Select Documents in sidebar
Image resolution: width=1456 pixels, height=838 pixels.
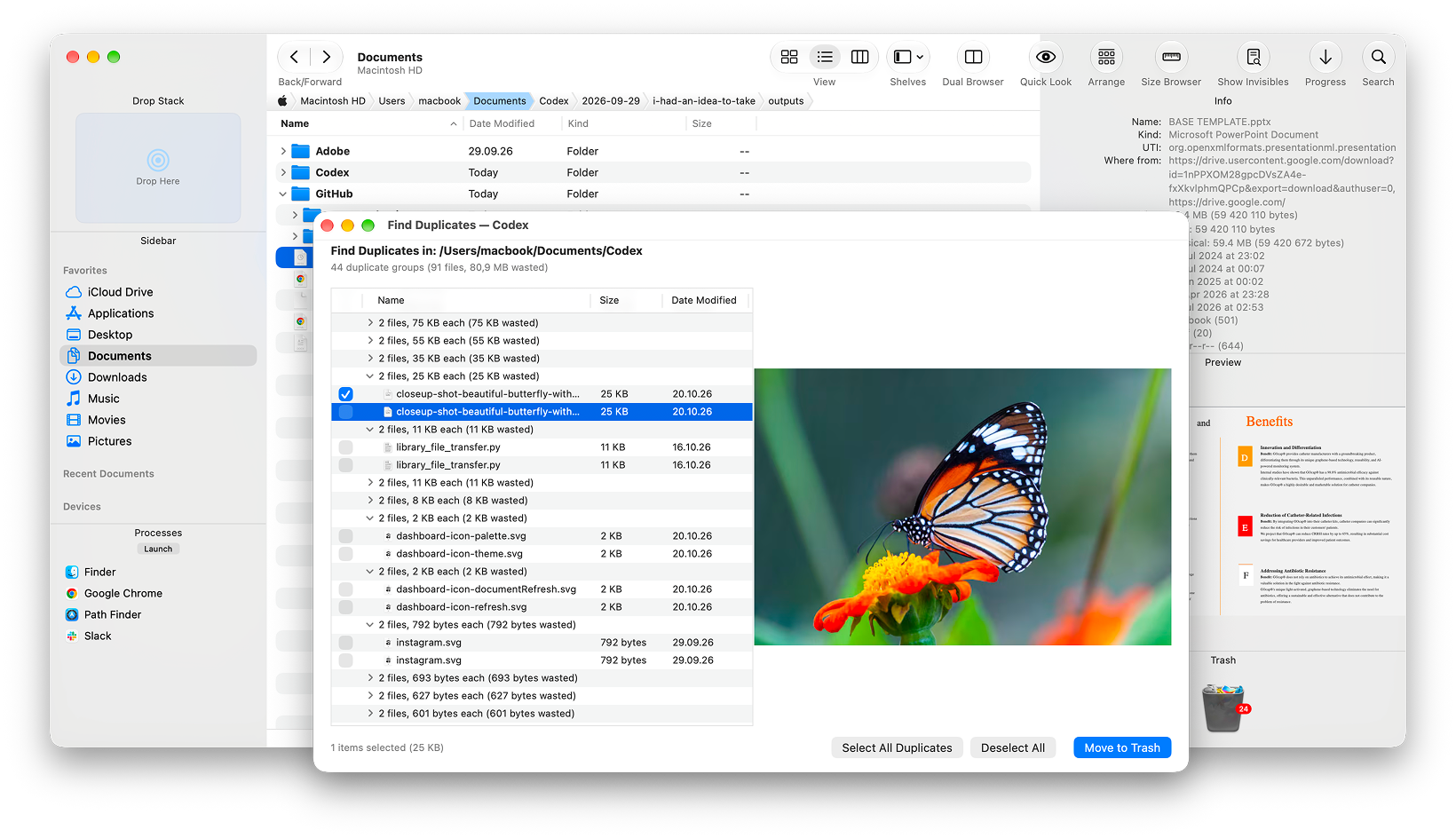click(x=158, y=356)
